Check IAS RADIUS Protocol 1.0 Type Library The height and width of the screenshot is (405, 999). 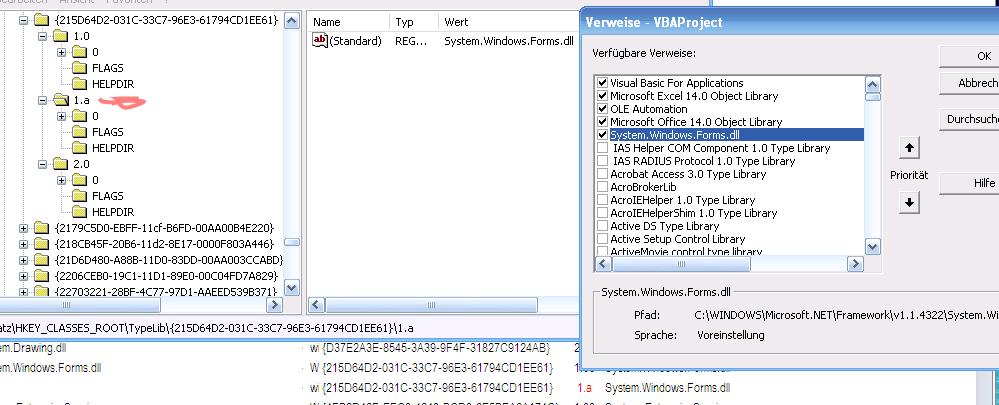tap(602, 160)
